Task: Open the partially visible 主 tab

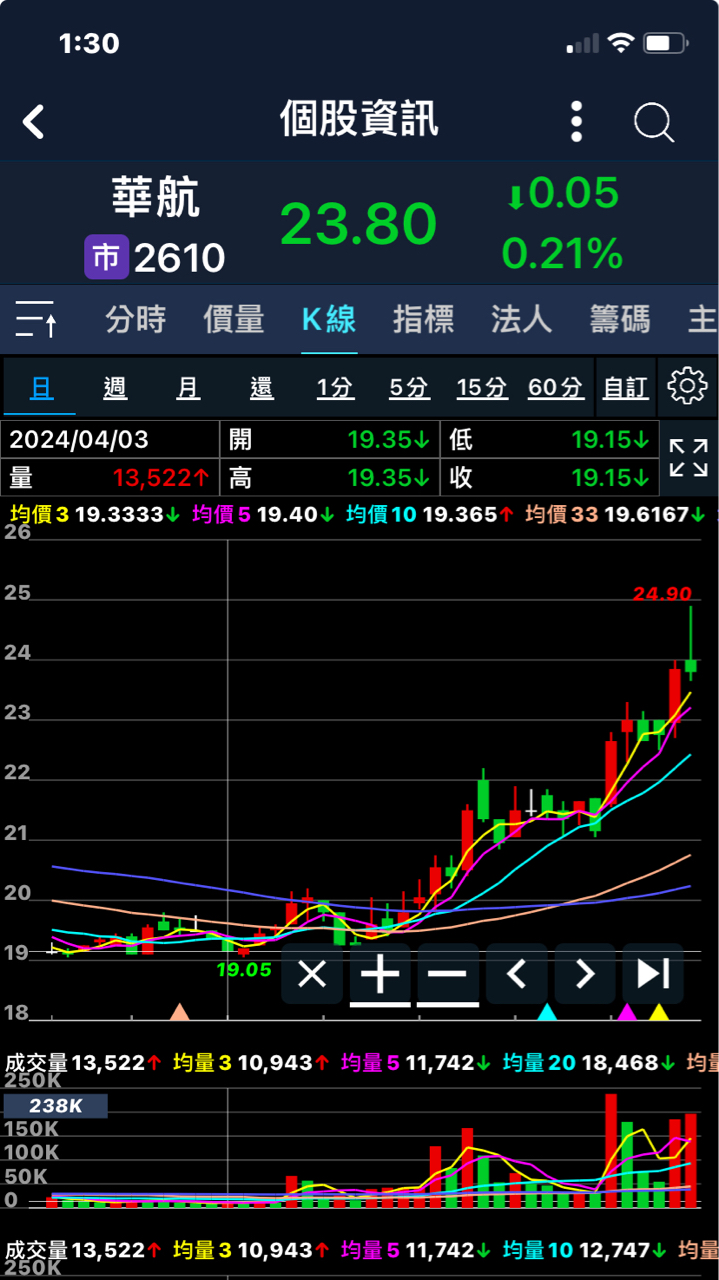Action: [702, 320]
